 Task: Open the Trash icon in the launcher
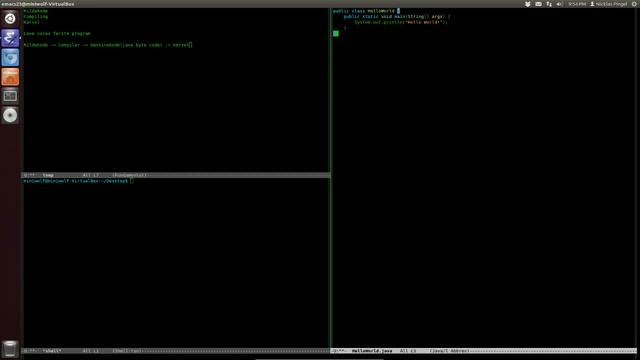(x=10, y=349)
